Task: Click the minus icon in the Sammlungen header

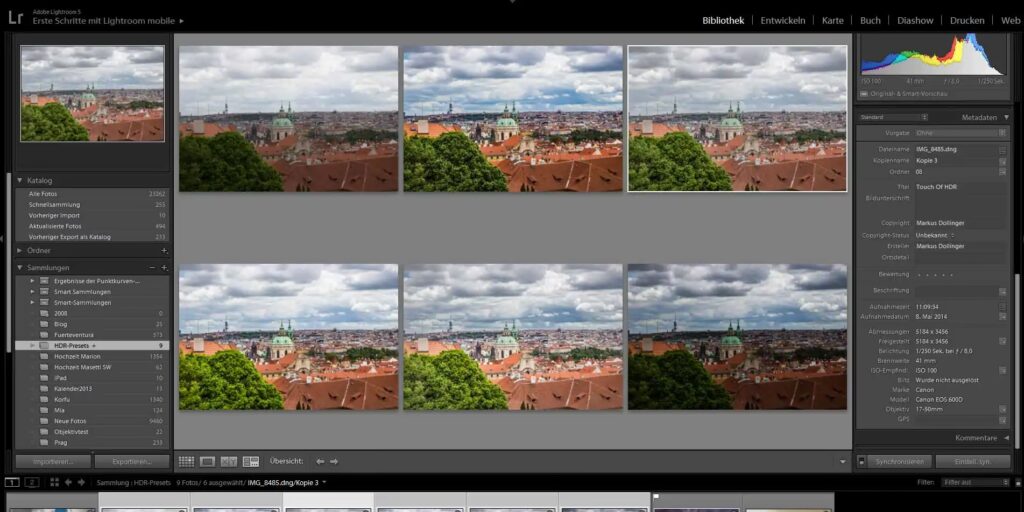Action: pos(152,268)
